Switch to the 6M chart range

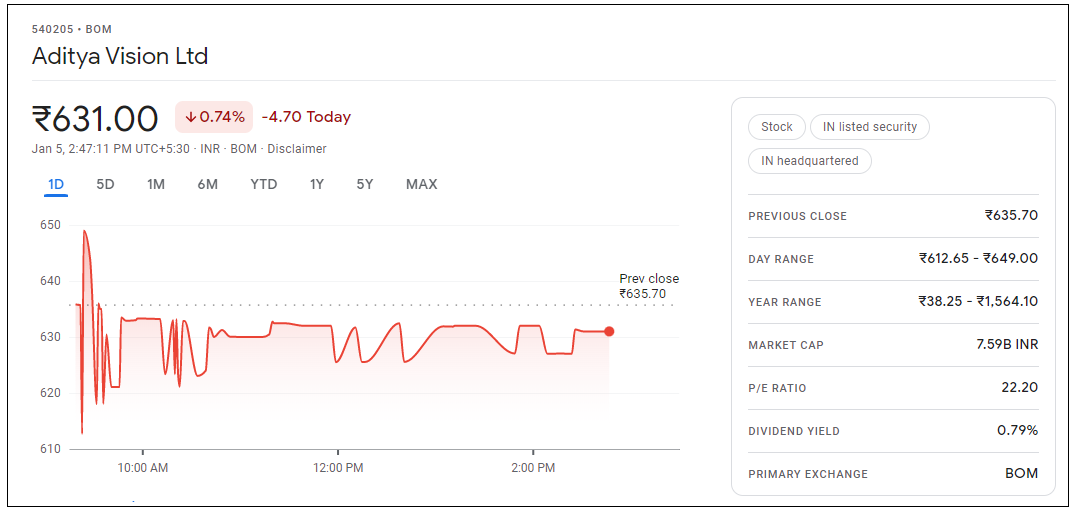pyautogui.click(x=207, y=185)
